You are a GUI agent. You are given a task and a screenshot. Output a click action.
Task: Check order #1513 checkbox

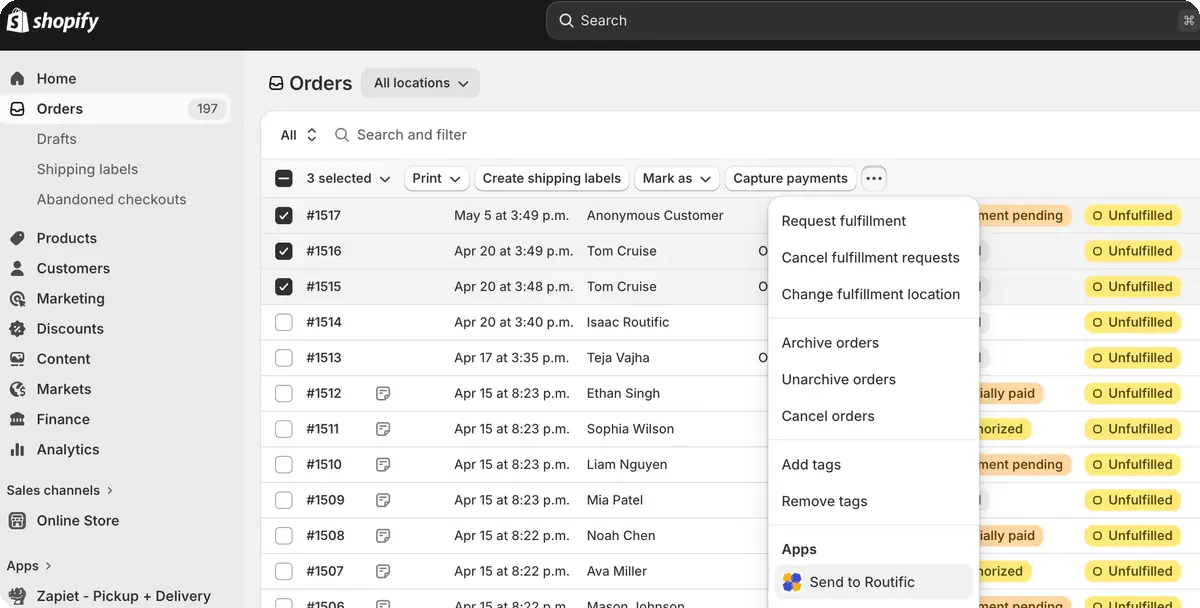point(284,357)
